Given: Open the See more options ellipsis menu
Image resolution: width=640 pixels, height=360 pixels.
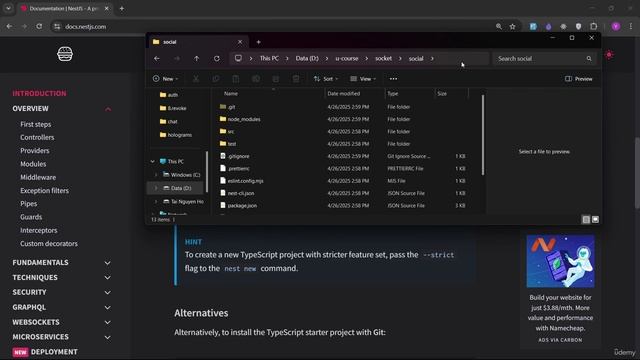Looking at the screenshot, I should coord(393,79).
